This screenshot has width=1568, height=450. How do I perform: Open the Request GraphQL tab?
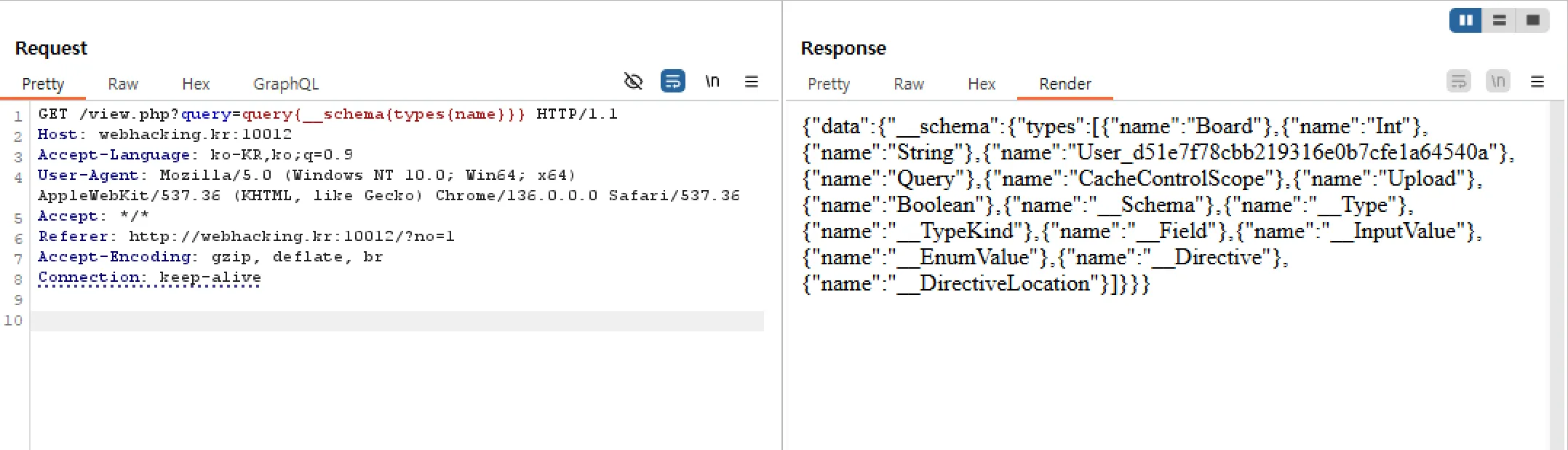[x=286, y=84]
